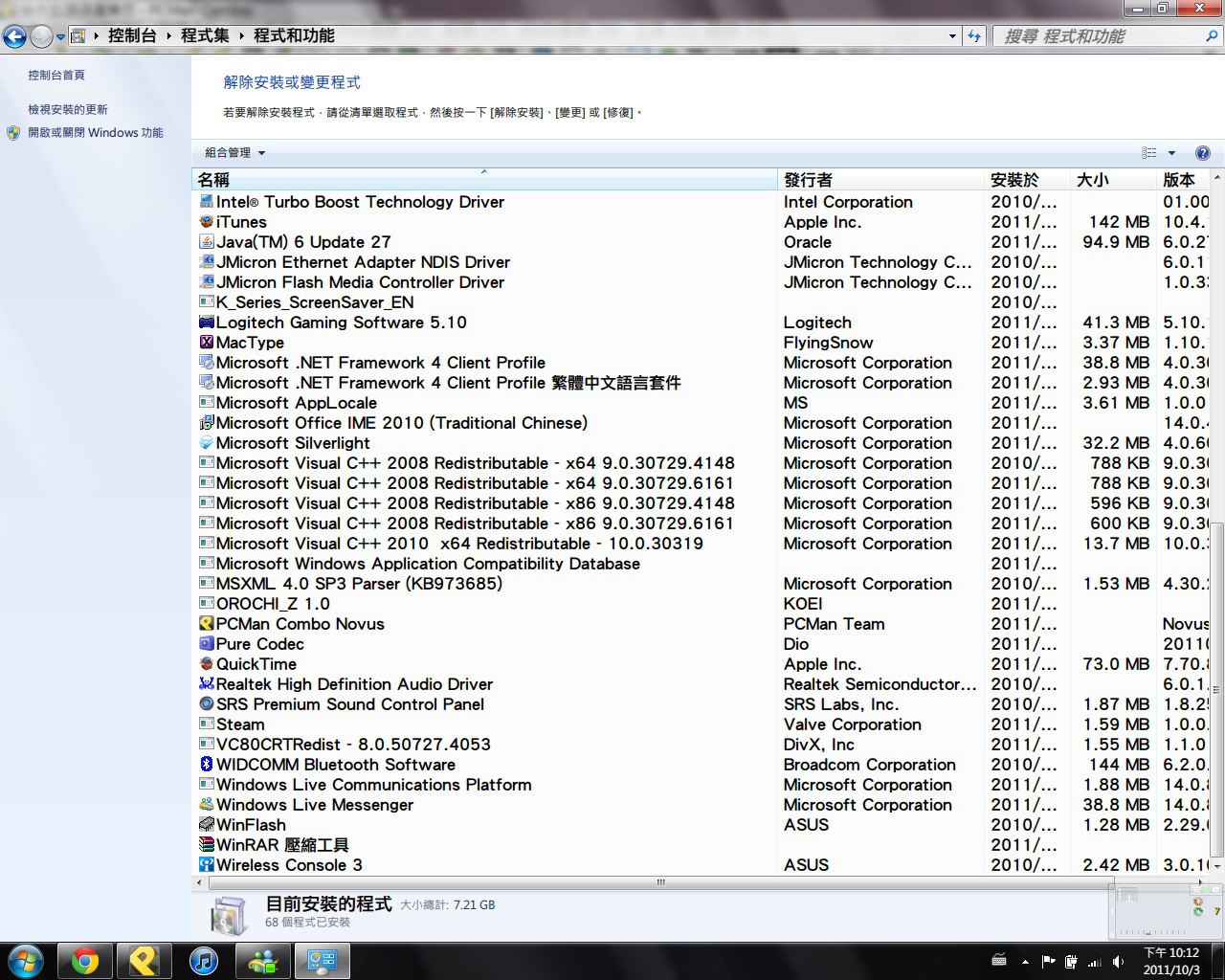The height and width of the screenshot is (980, 1225).
Task: Open Google Chrome from the taskbar
Action: point(84,961)
